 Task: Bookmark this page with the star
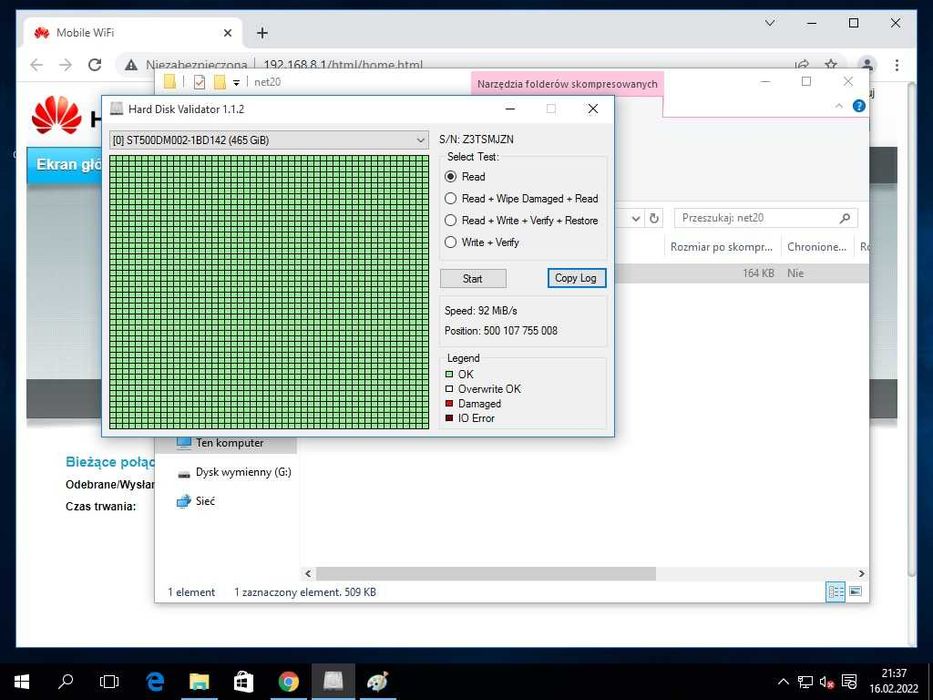831,64
